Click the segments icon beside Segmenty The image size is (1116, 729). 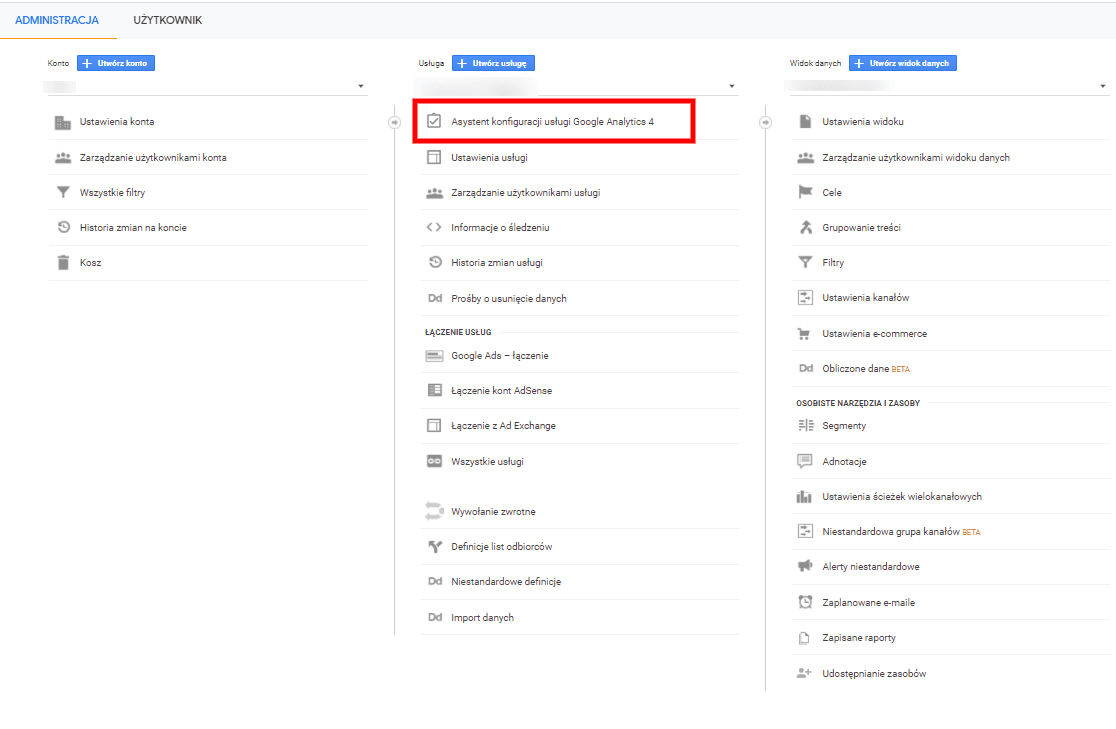(x=806, y=425)
